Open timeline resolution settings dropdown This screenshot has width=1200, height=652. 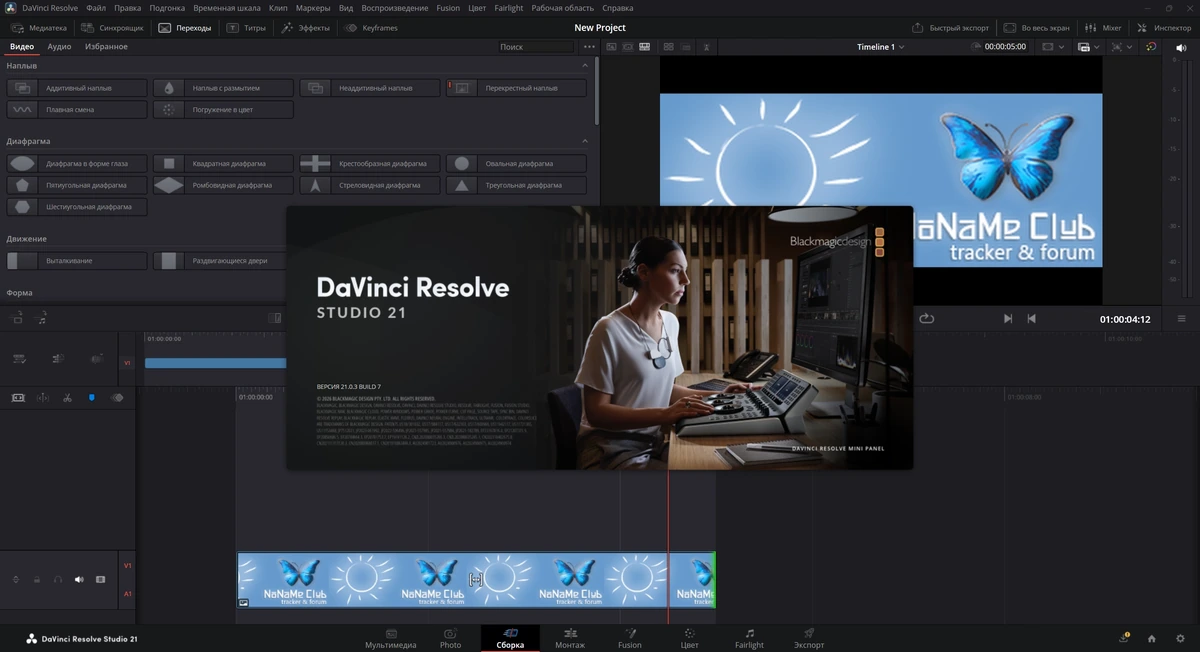pyautogui.click(x=1090, y=47)
